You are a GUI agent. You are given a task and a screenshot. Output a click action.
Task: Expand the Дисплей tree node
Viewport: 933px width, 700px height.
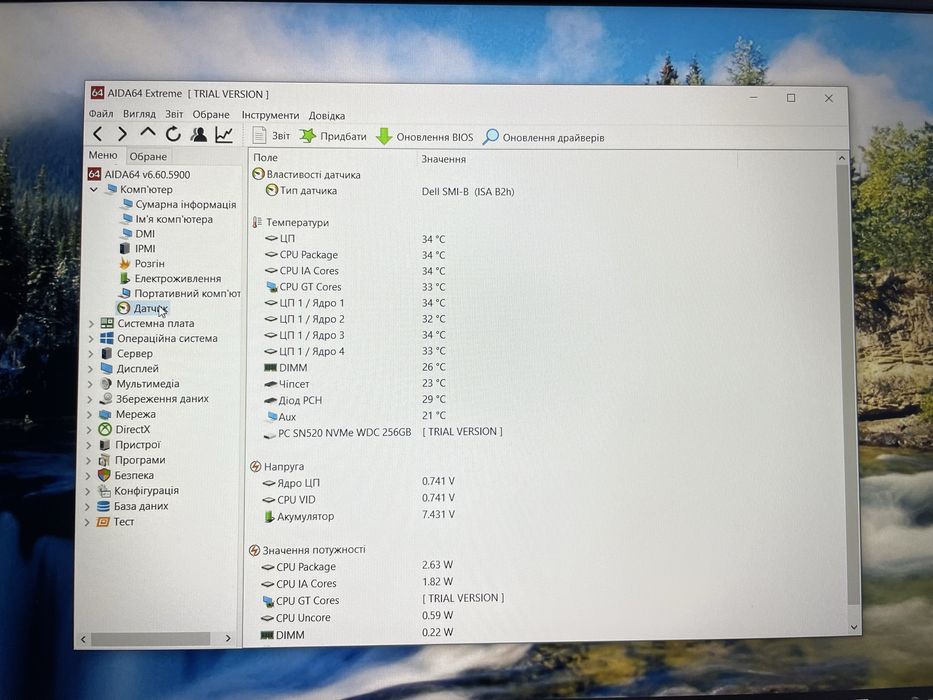coord(90,369)
